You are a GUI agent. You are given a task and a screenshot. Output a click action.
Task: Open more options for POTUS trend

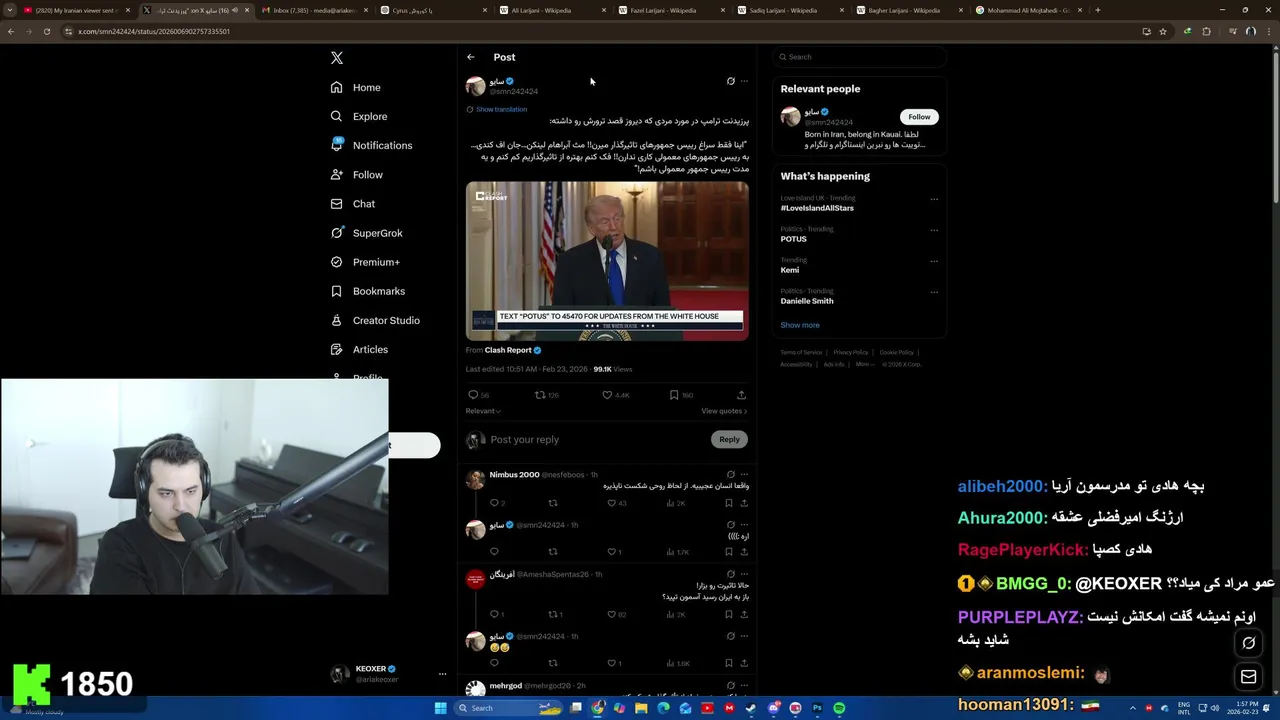pyautogui.click(x=934, y=230)
